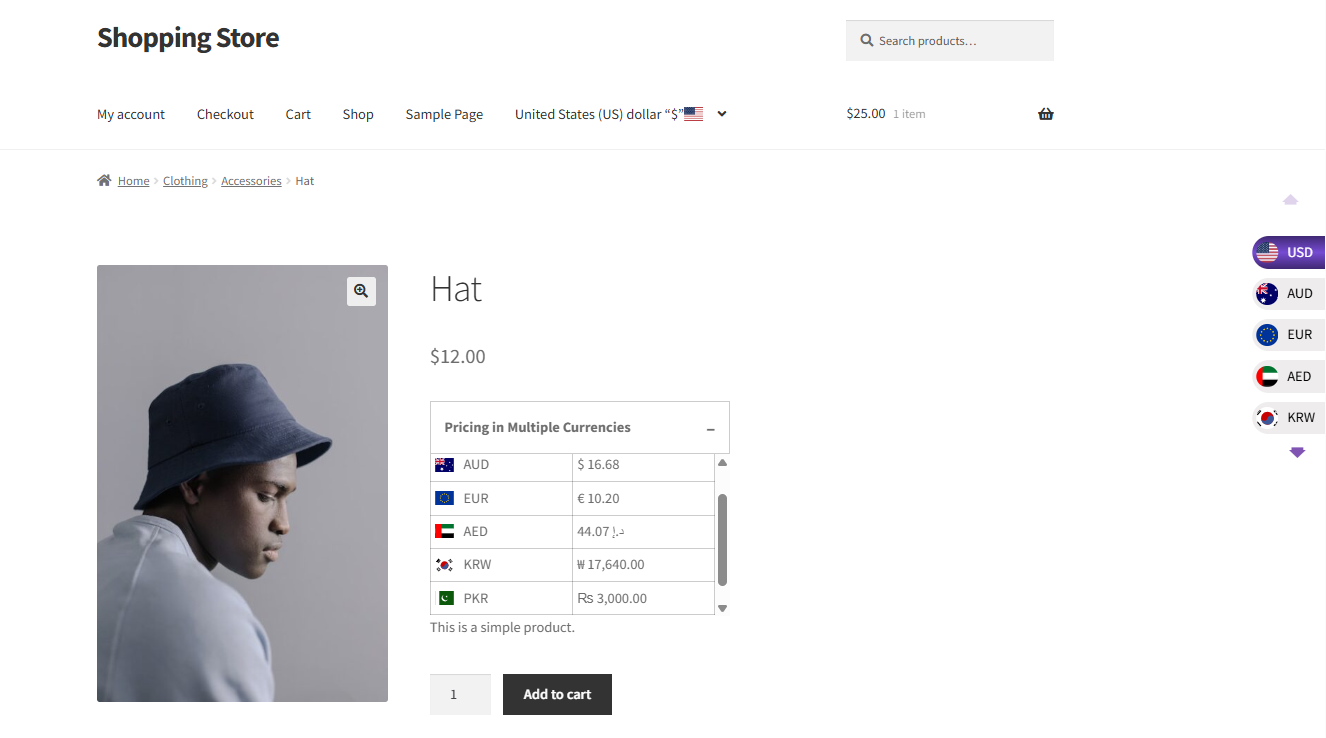Select USD in the side currency switcher
The image size is (1326, 738).
coord(1289,252)
